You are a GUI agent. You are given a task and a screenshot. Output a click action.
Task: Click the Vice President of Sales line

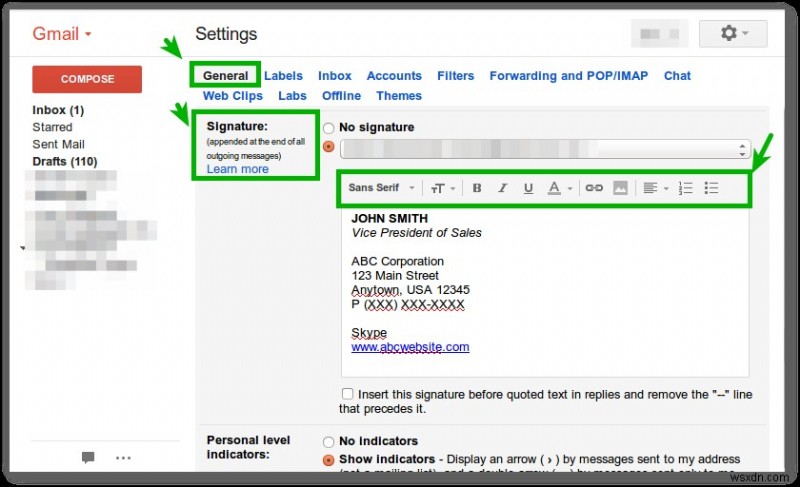pyautogui.click(x=416, y=233)
